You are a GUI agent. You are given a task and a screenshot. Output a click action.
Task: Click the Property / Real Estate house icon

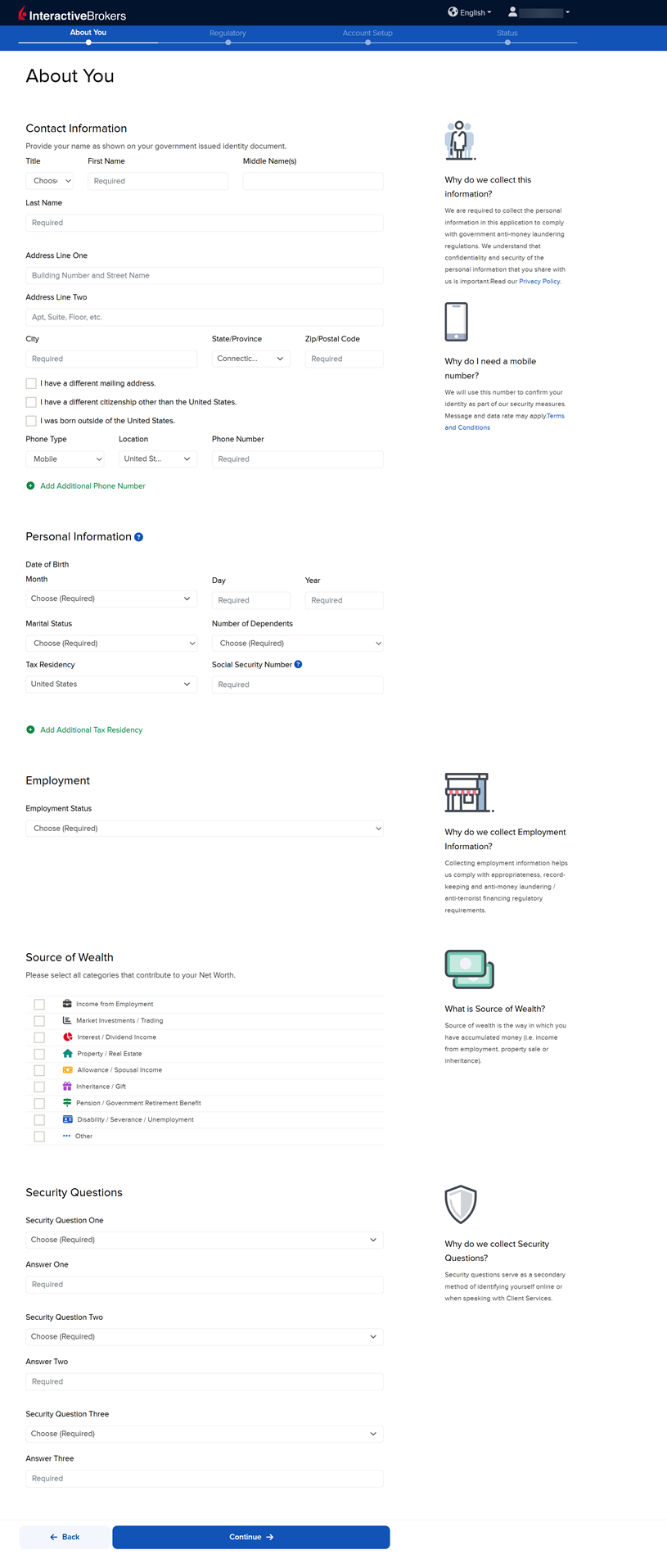(67, 1054)
